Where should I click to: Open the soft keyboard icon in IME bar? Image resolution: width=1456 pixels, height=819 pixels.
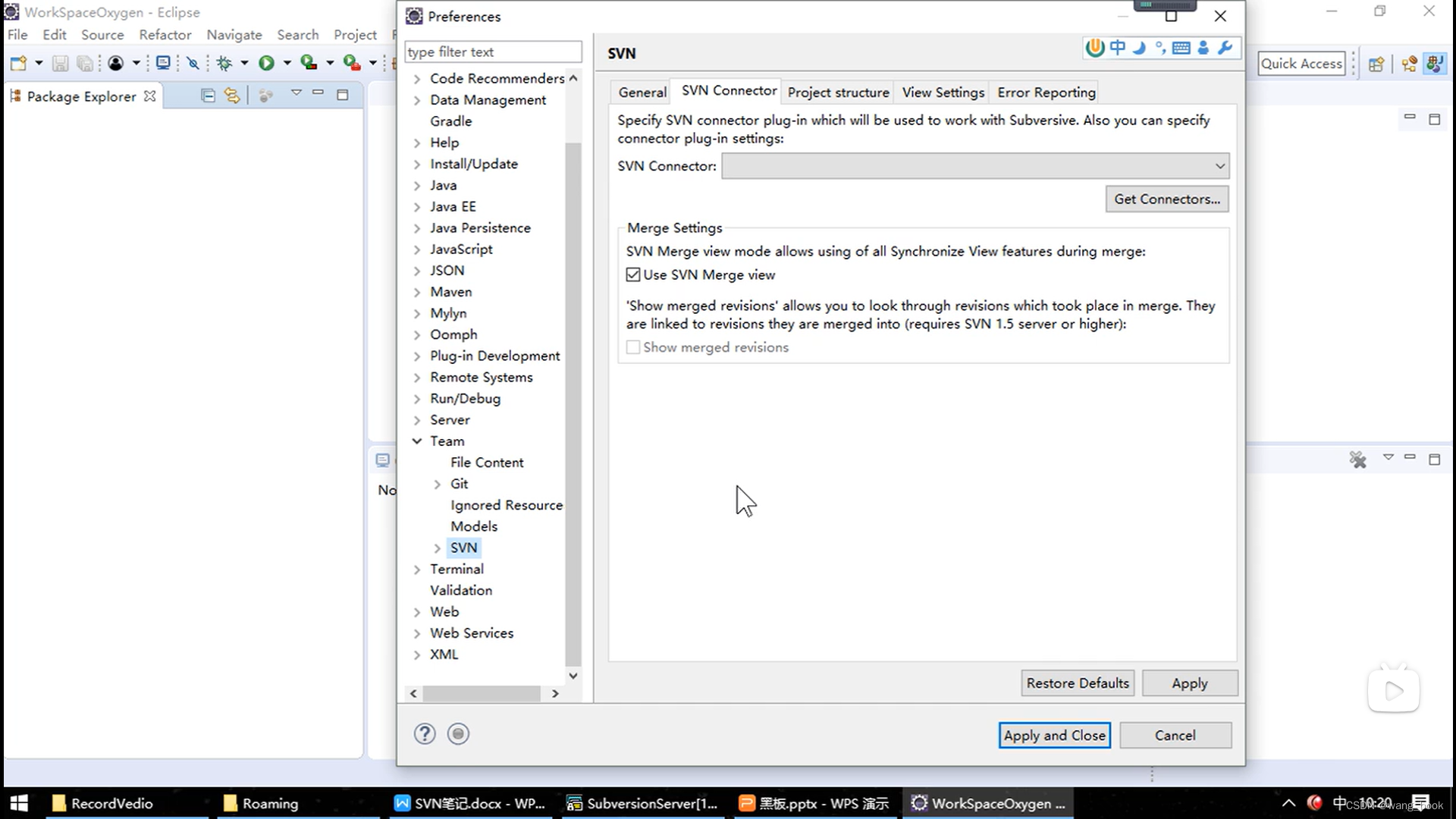pos(1181,48)
